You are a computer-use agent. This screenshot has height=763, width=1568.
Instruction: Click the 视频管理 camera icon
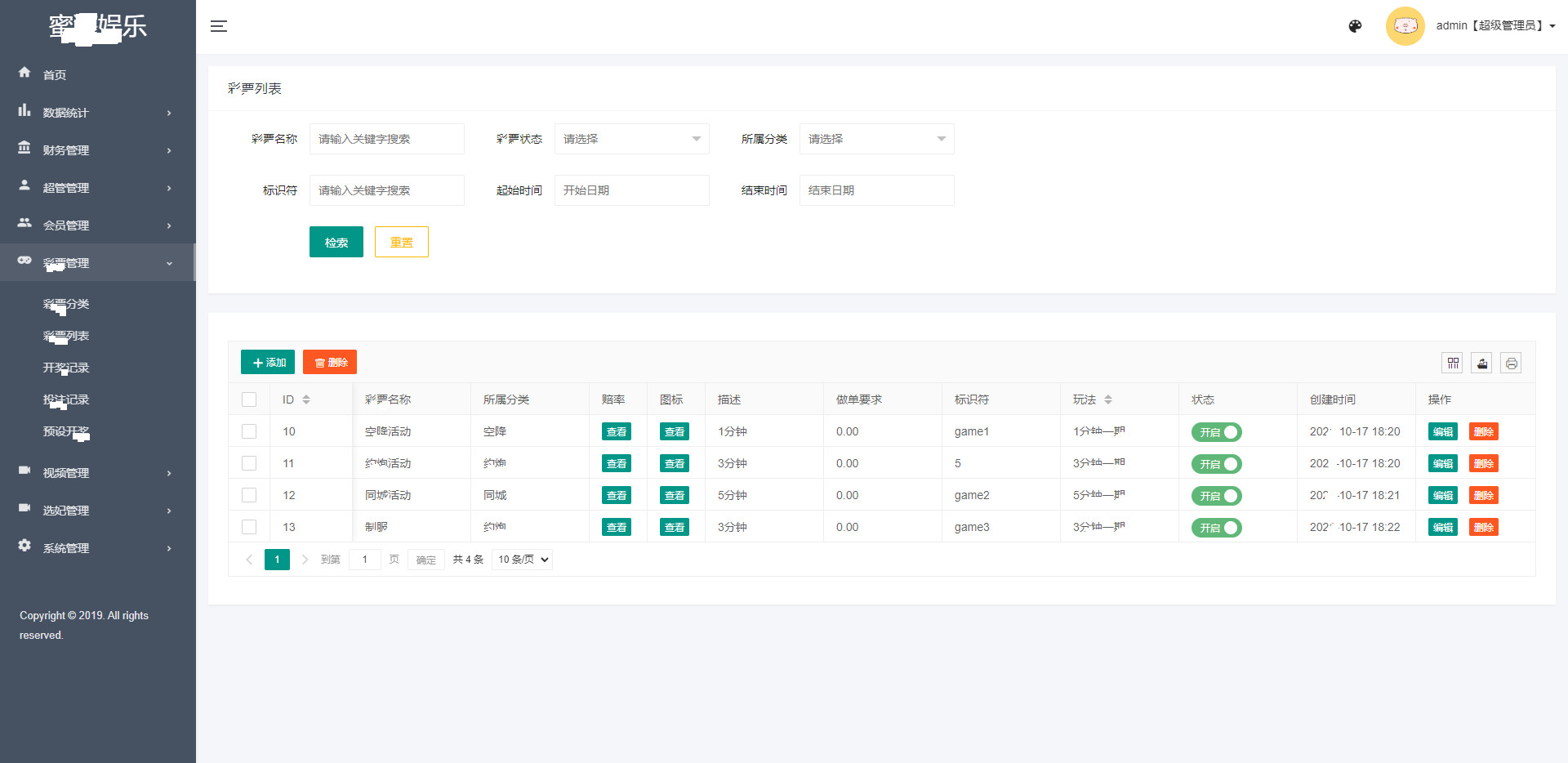point(24,471)
